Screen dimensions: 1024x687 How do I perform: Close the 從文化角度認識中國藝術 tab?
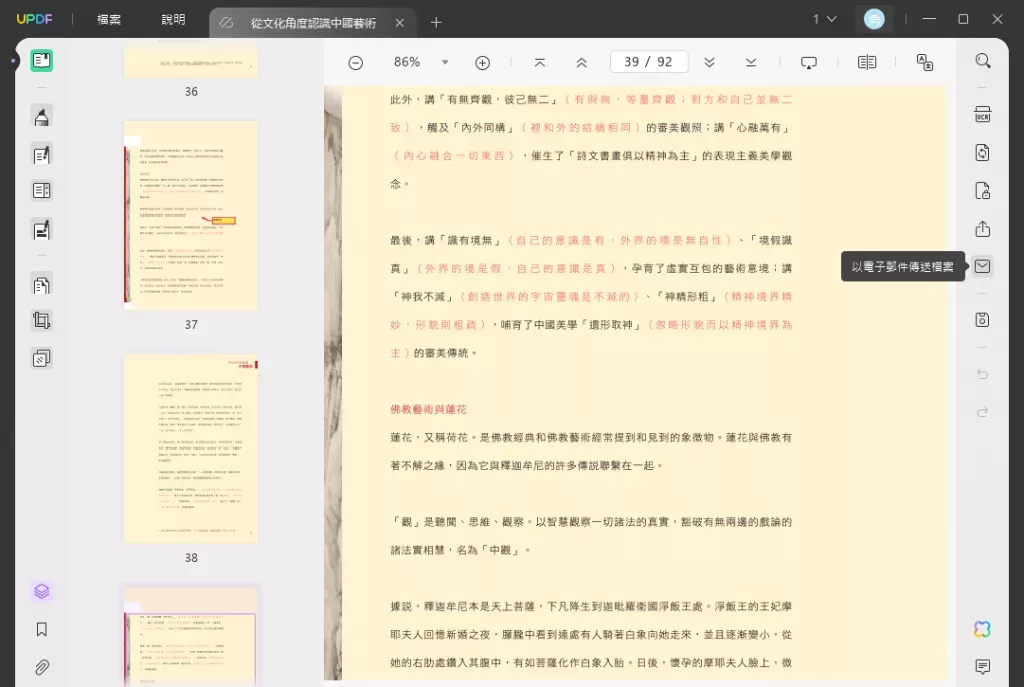pos(400,23)
